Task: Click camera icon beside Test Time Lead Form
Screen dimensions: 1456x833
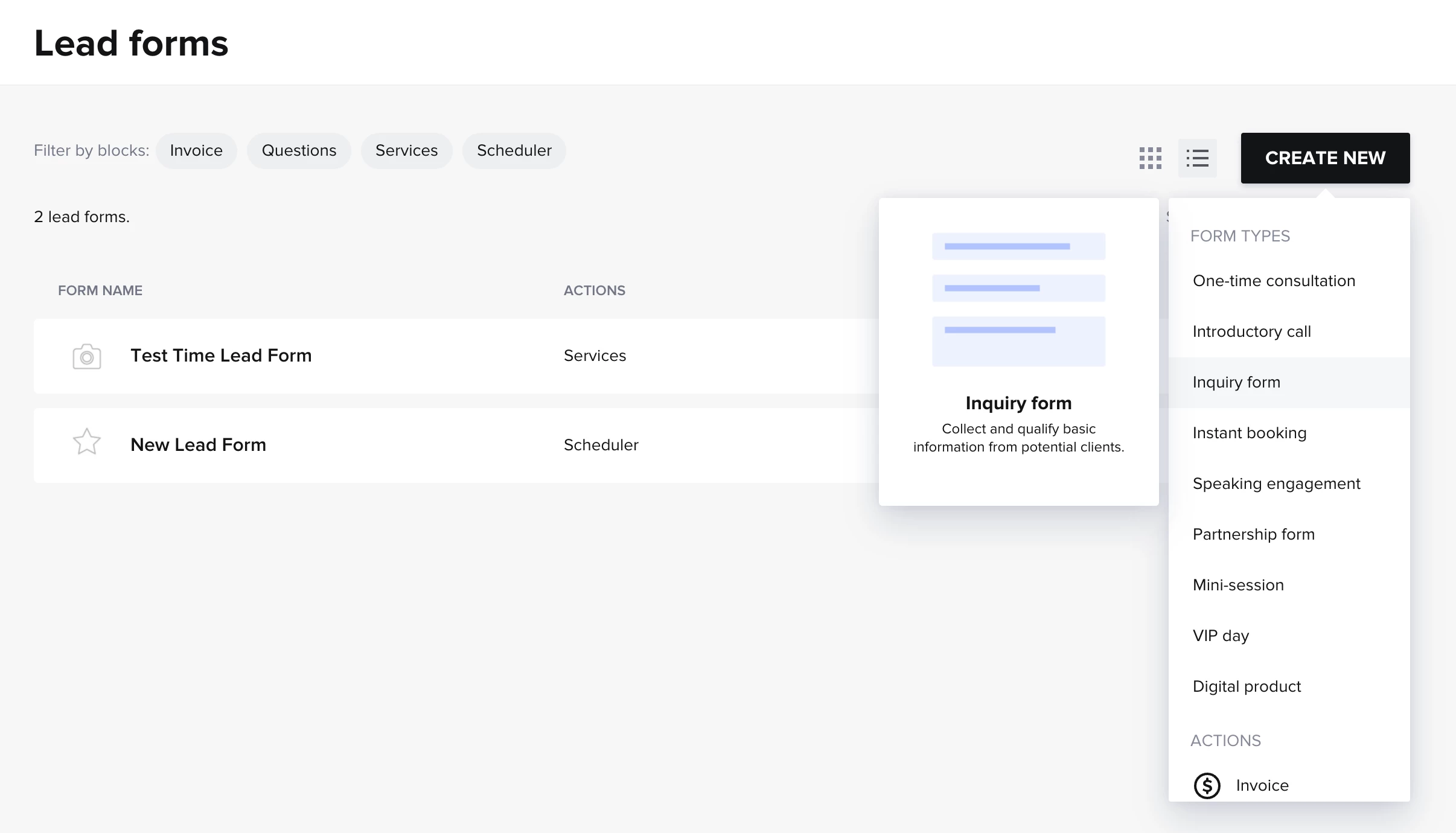Action: point(87,356)
